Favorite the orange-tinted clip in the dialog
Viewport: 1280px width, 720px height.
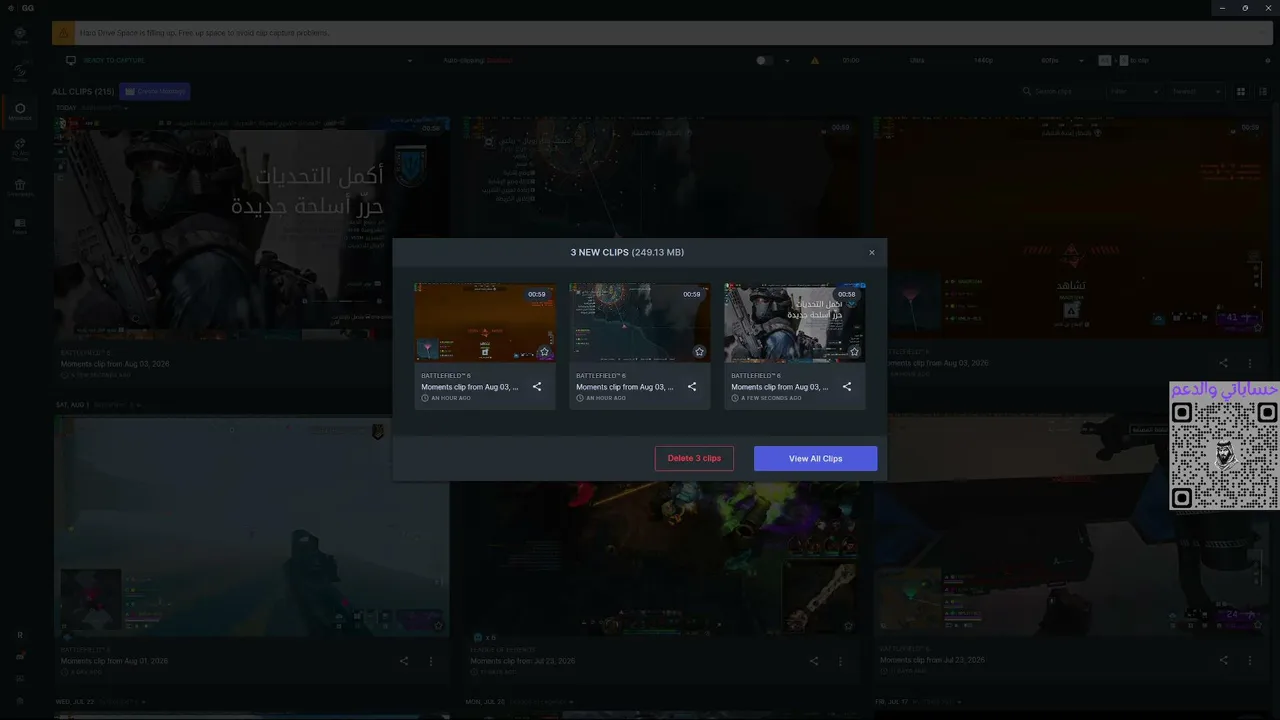pyautogui.click(x=544, y=352)
